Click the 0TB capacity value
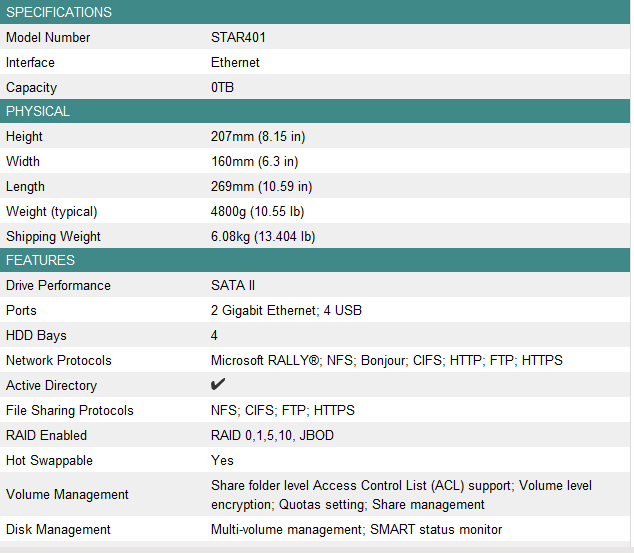 pos(222,87)
